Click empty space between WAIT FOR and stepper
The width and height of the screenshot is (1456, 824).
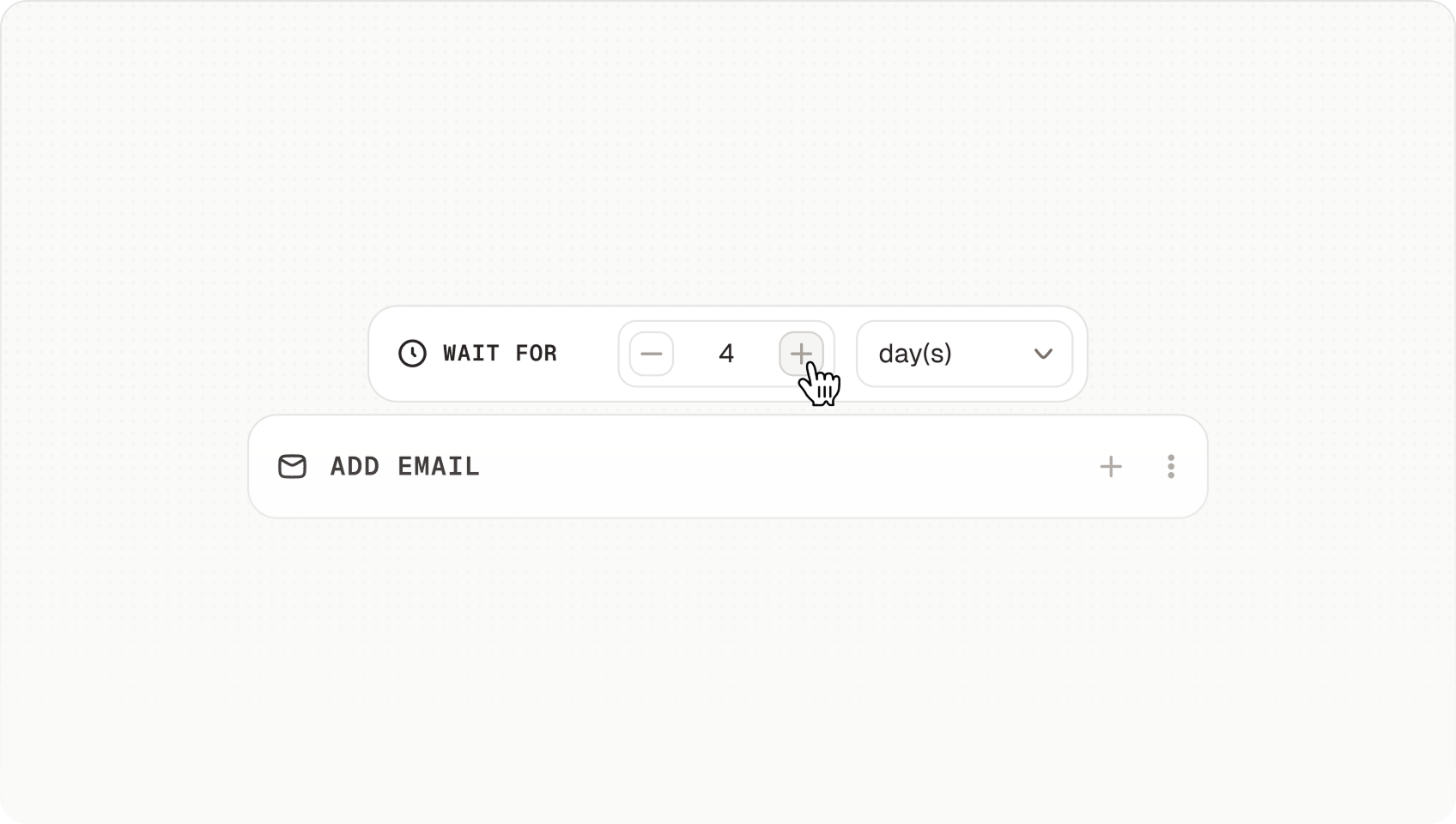click(x=588, y=354)
